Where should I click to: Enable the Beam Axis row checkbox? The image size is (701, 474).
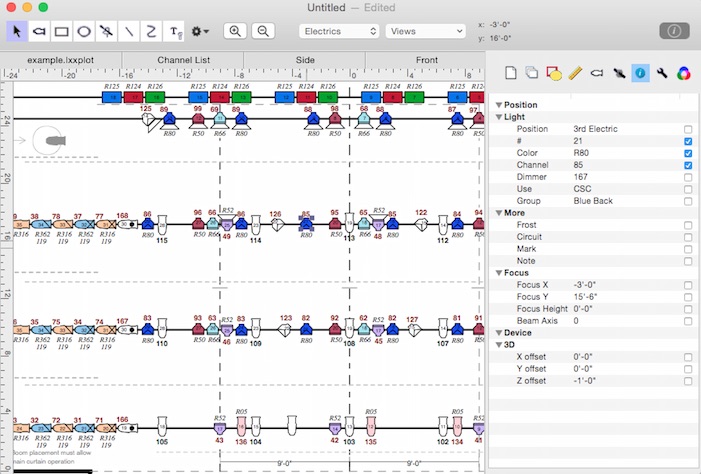tap(688, 322)
